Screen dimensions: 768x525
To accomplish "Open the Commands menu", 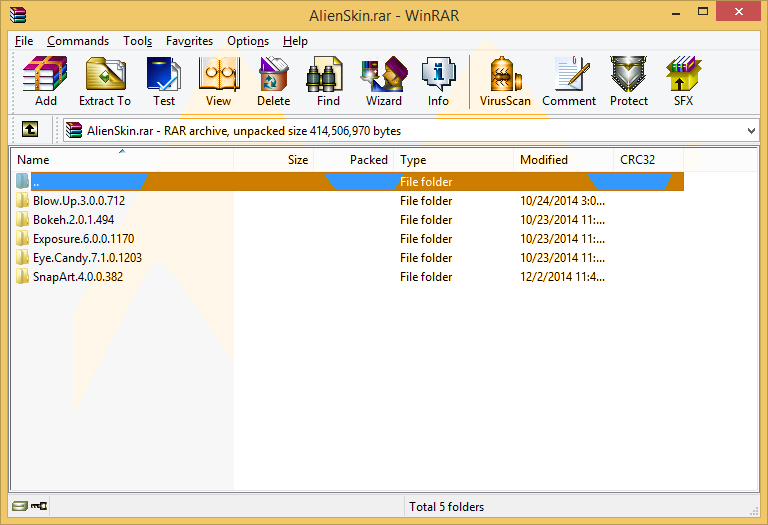I will [x=78, y=41].
